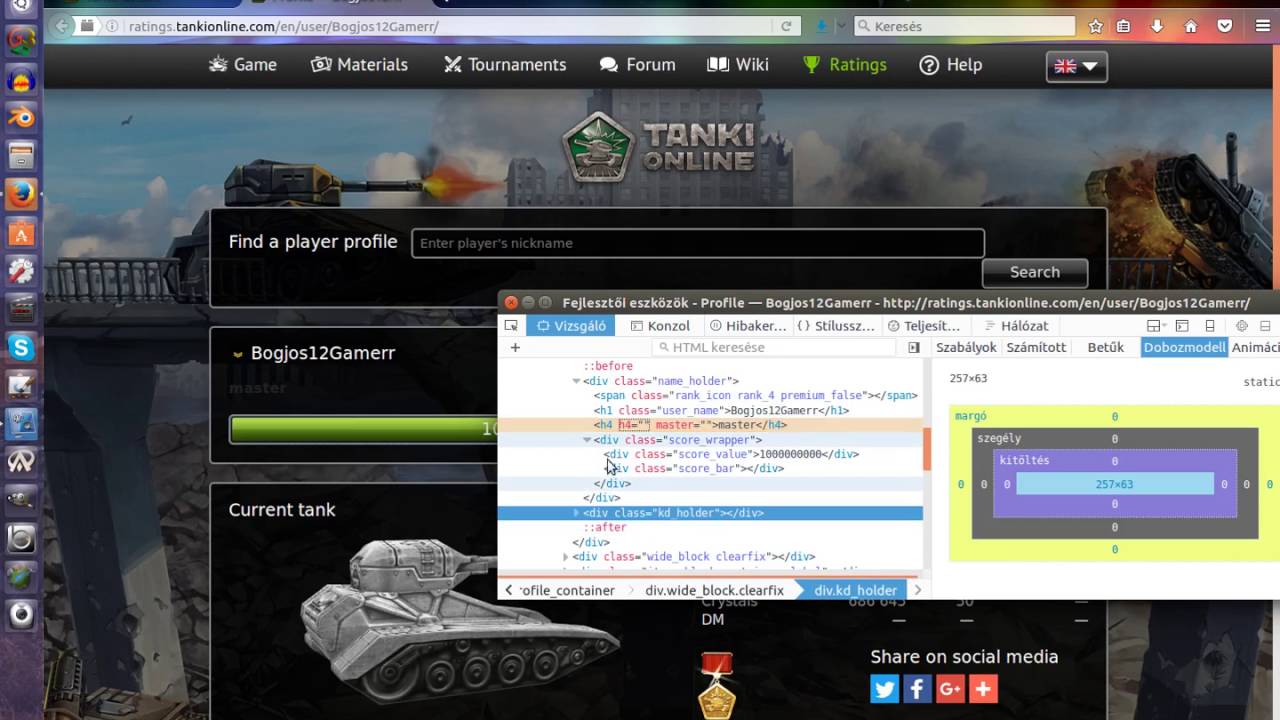
Task: Switch to the Stílussz... style editor tab
Action: pyautogui.click(x=835, y=326)
